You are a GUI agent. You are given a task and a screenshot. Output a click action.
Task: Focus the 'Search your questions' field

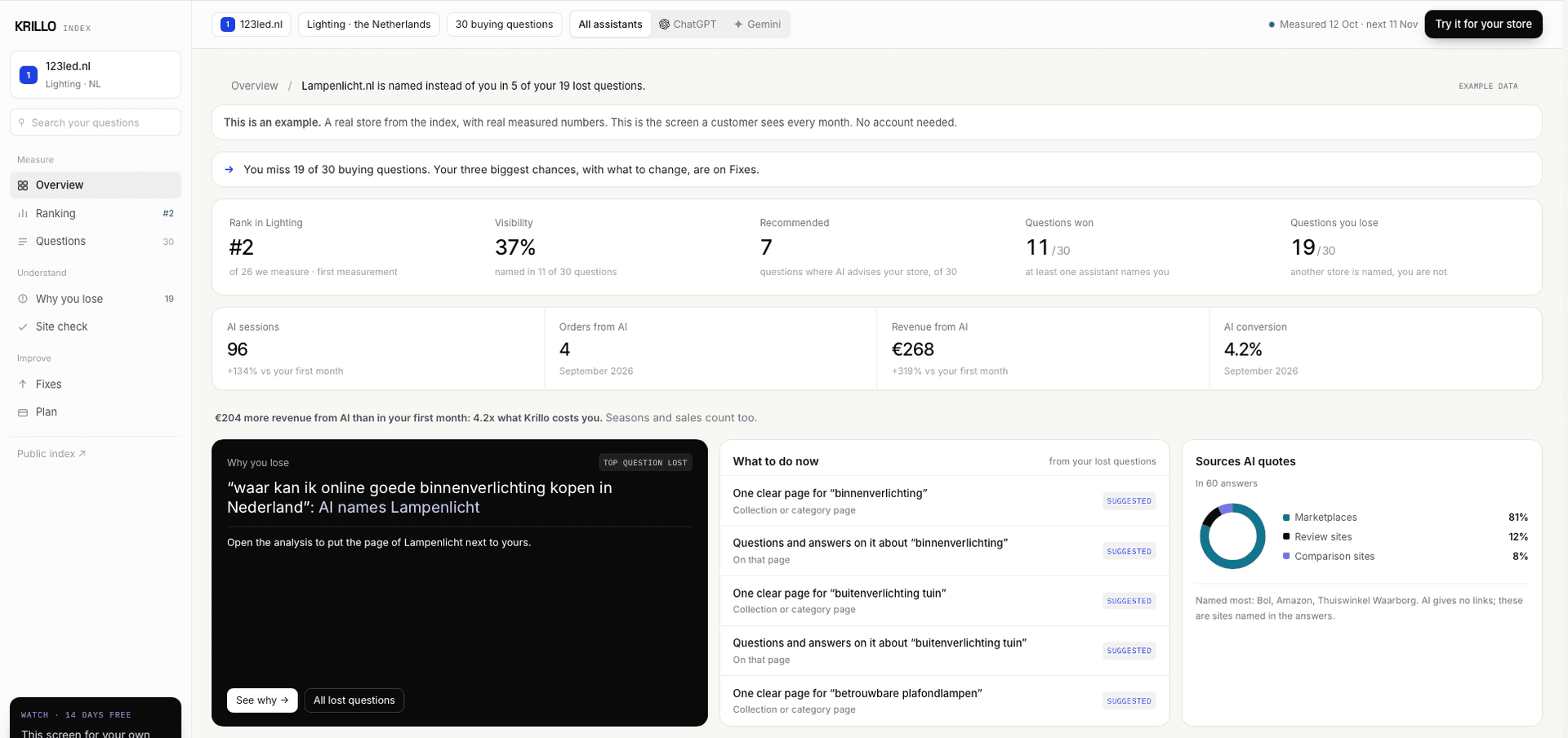[x=96, y=122]
